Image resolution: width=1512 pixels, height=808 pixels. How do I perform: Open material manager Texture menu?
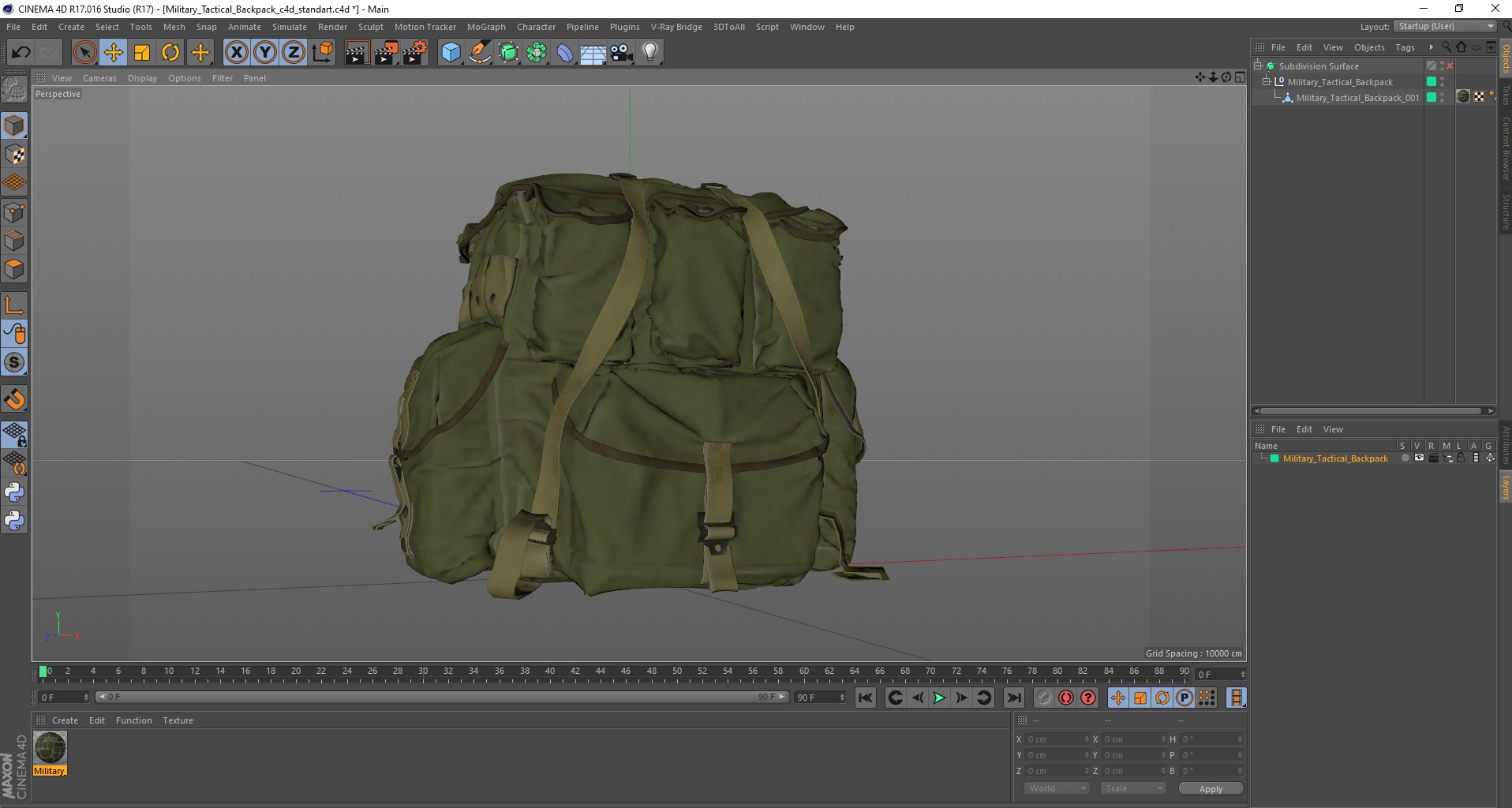point(178,720)
